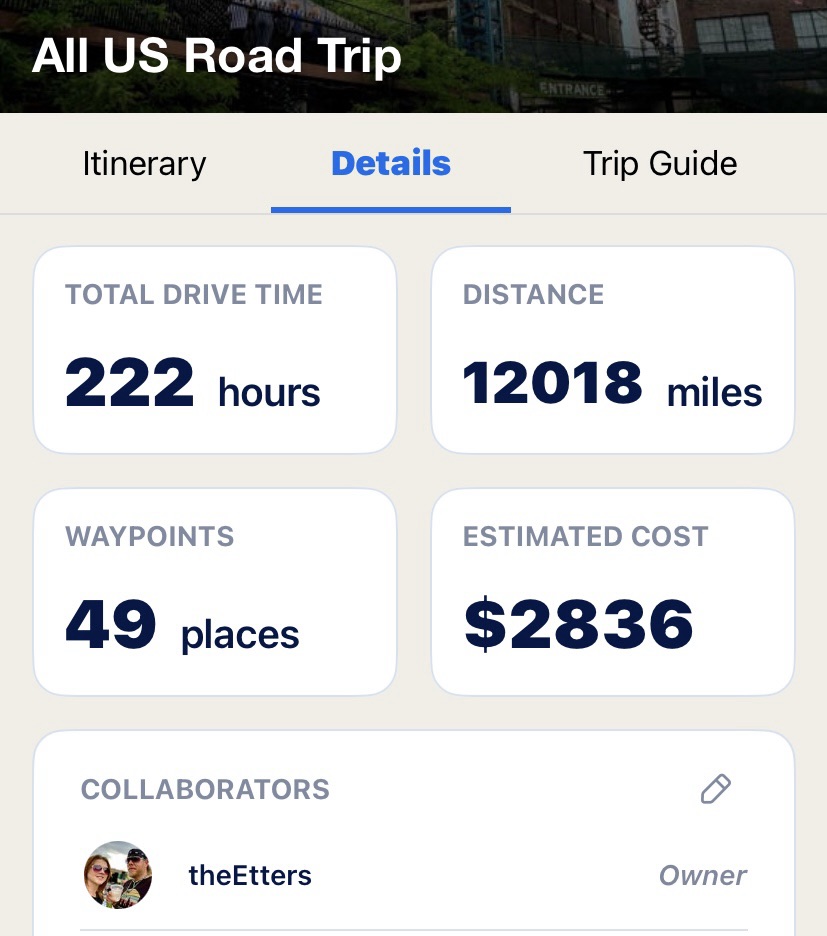Tap the ENTRANCE sign in header photo
827x936 pixels.
(x=572, y=90)
